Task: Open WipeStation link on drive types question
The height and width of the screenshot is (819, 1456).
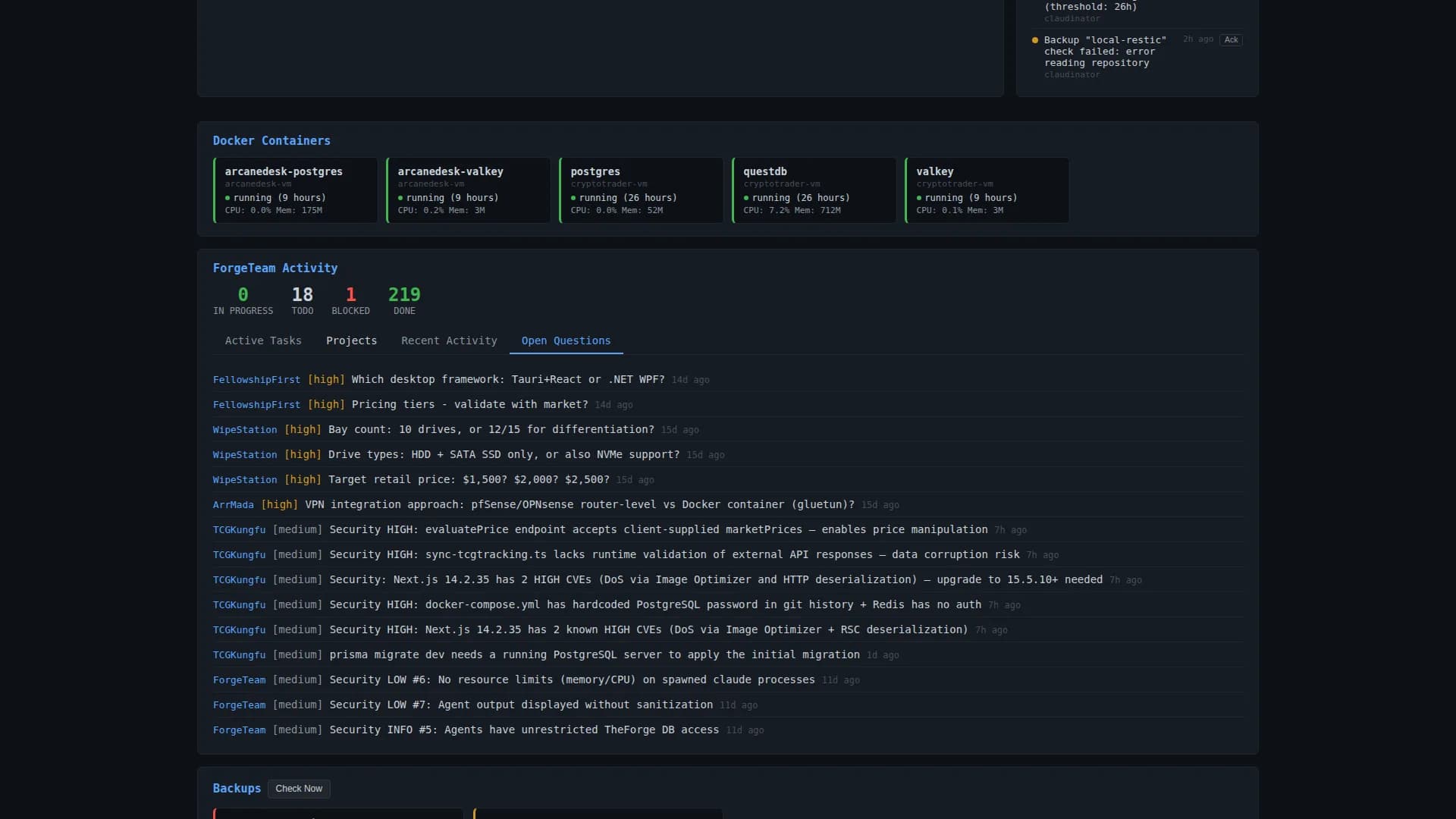Action: (x=245, y=454)
